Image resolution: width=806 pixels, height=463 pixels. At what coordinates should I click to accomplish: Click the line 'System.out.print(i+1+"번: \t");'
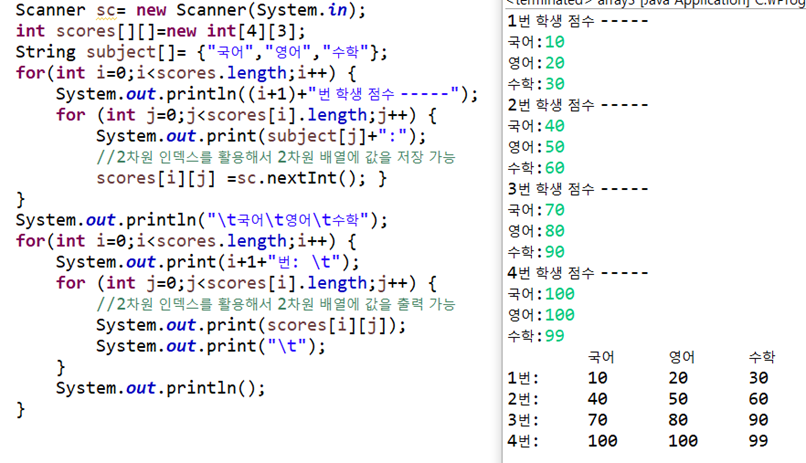click(208, 262)
